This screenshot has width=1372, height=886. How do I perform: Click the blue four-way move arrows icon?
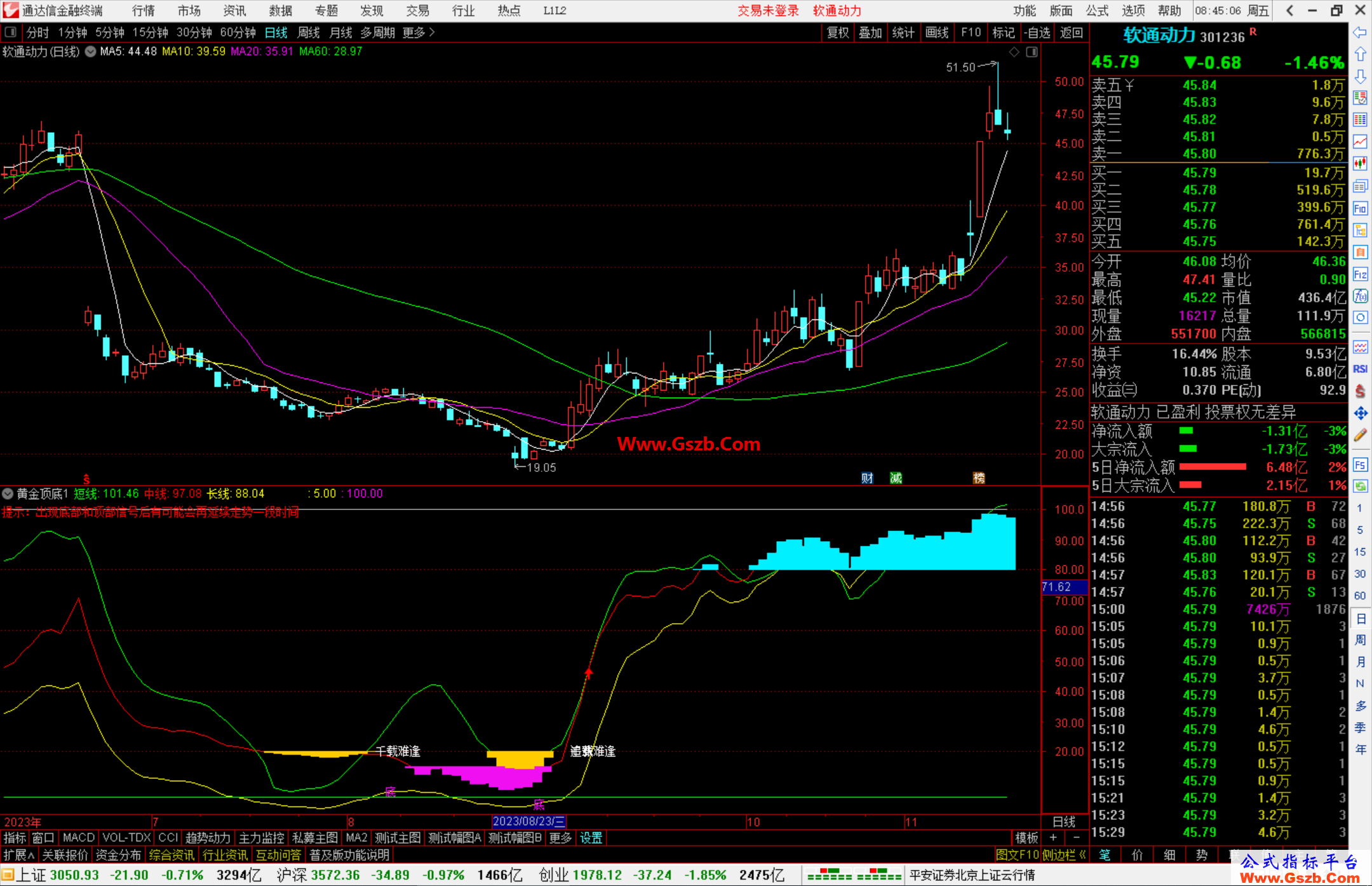point(1360,413)
